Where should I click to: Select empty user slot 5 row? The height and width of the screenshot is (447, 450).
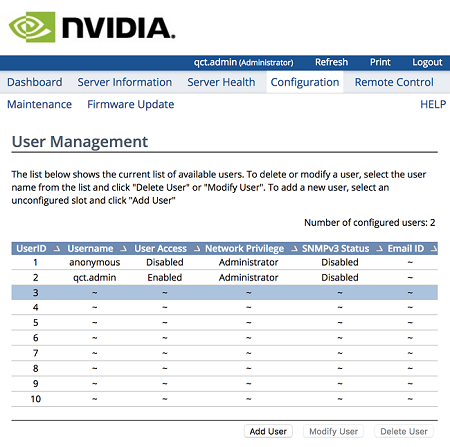224,323
